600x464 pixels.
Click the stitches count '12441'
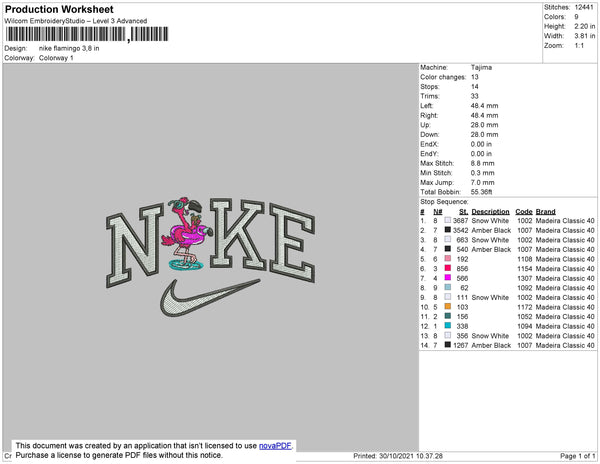tap(584, 7)
